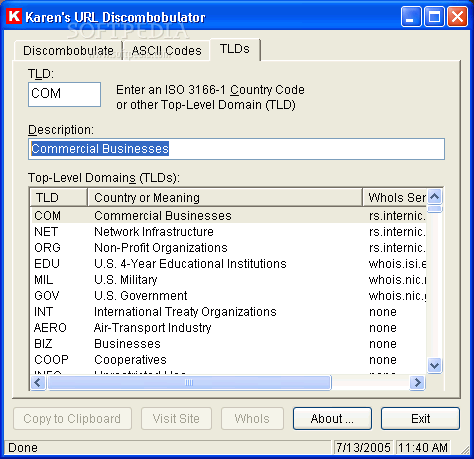The height and width of the screenshot is (459, 474).
Task: Click the TLD input field containing COM
Action: [x=64, y=94]
